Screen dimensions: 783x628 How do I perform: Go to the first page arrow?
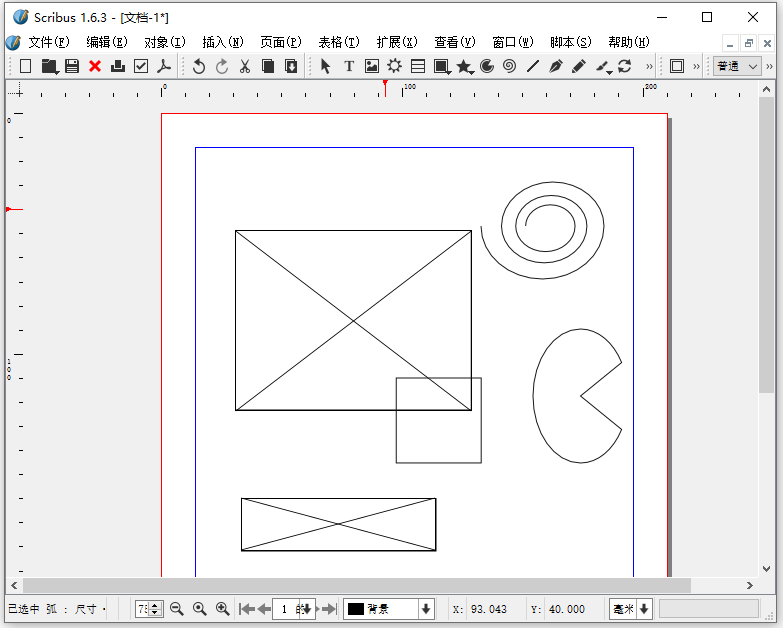(246, 609)
